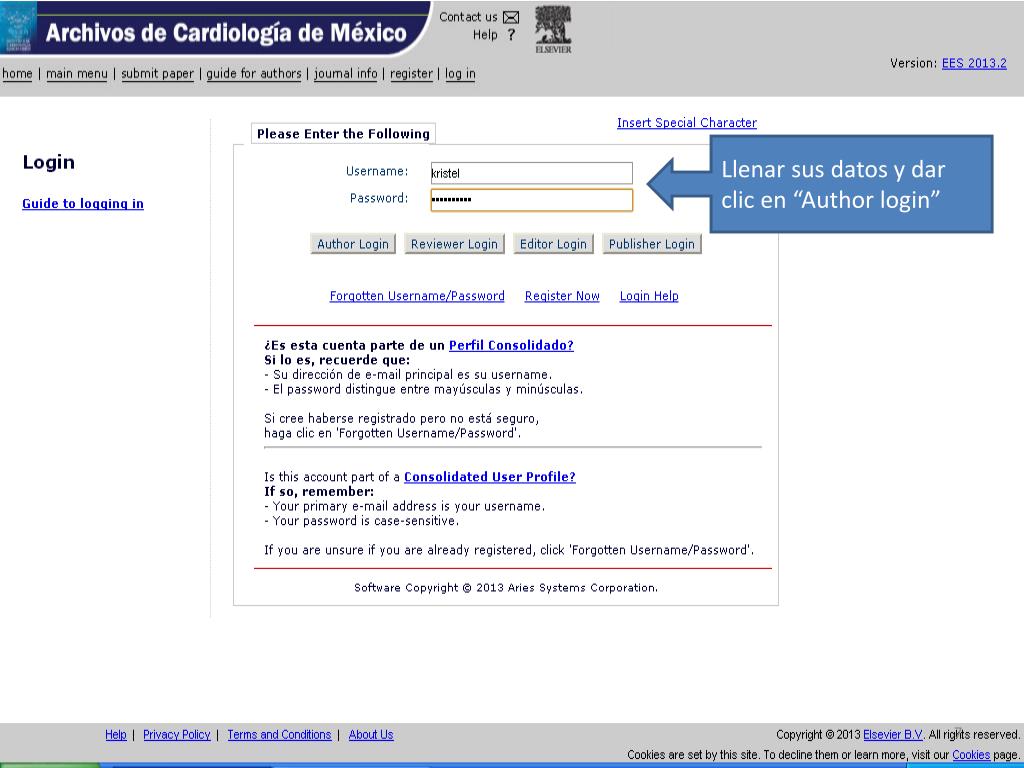Click the Username input field
This screenshot has width=1024, height=768.
532,173
